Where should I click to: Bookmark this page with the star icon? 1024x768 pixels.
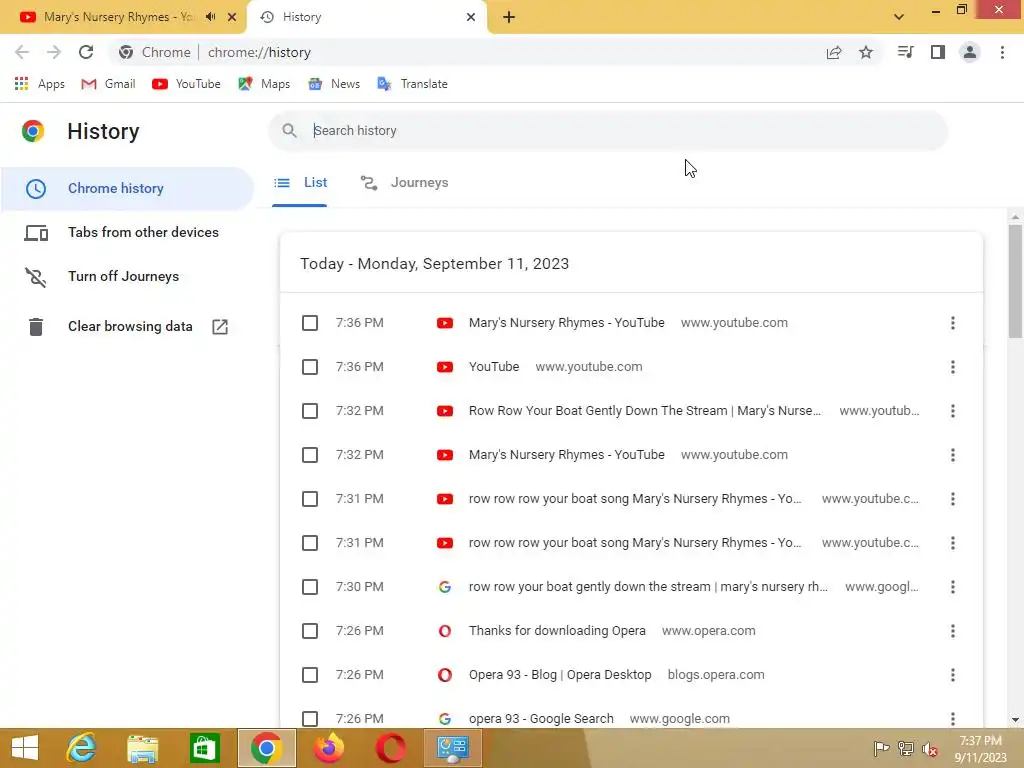click(x=866, y=52)
